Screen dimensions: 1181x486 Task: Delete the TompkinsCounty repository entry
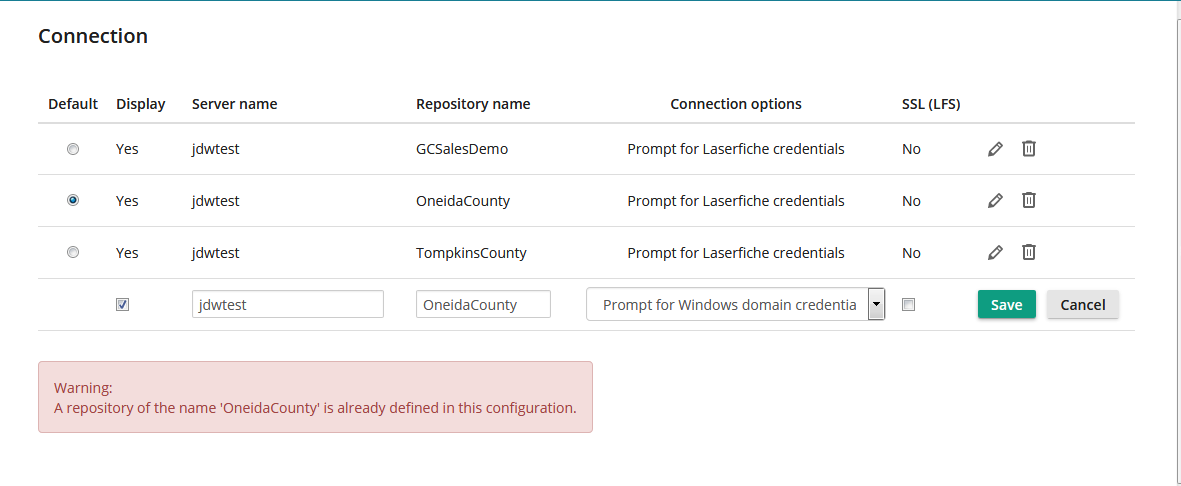pyautogui.click(x=1029, y=252)
